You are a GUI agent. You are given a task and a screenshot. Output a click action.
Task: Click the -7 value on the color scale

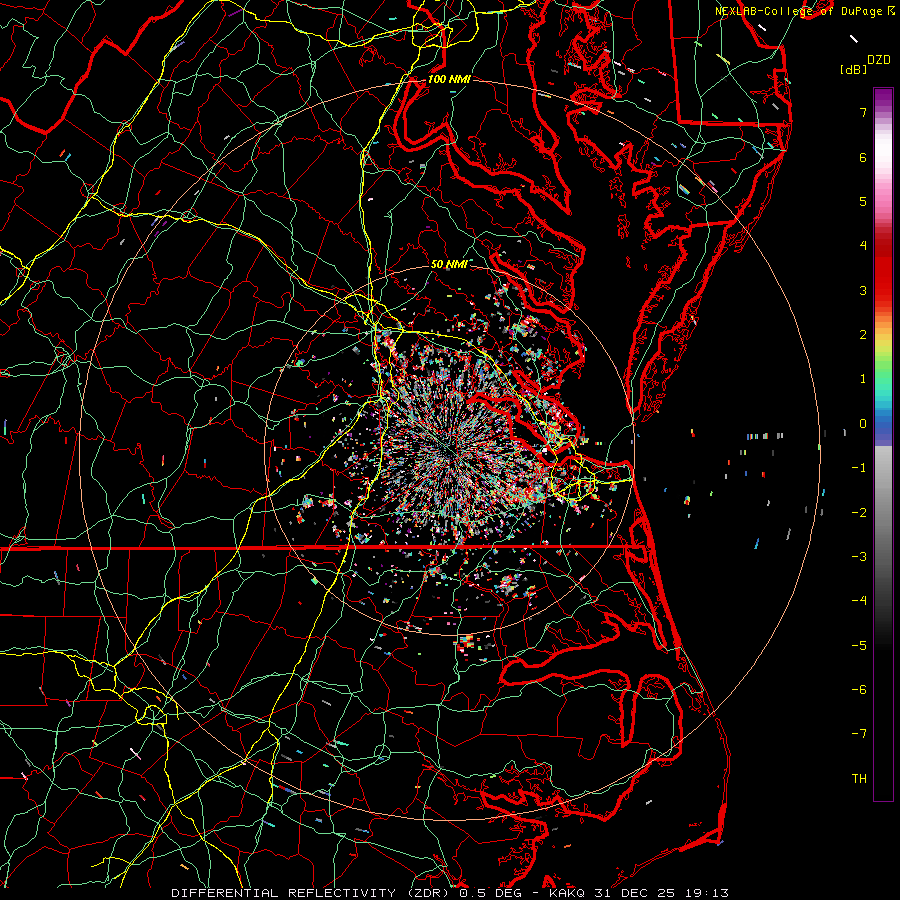click(x=859, y=734)
